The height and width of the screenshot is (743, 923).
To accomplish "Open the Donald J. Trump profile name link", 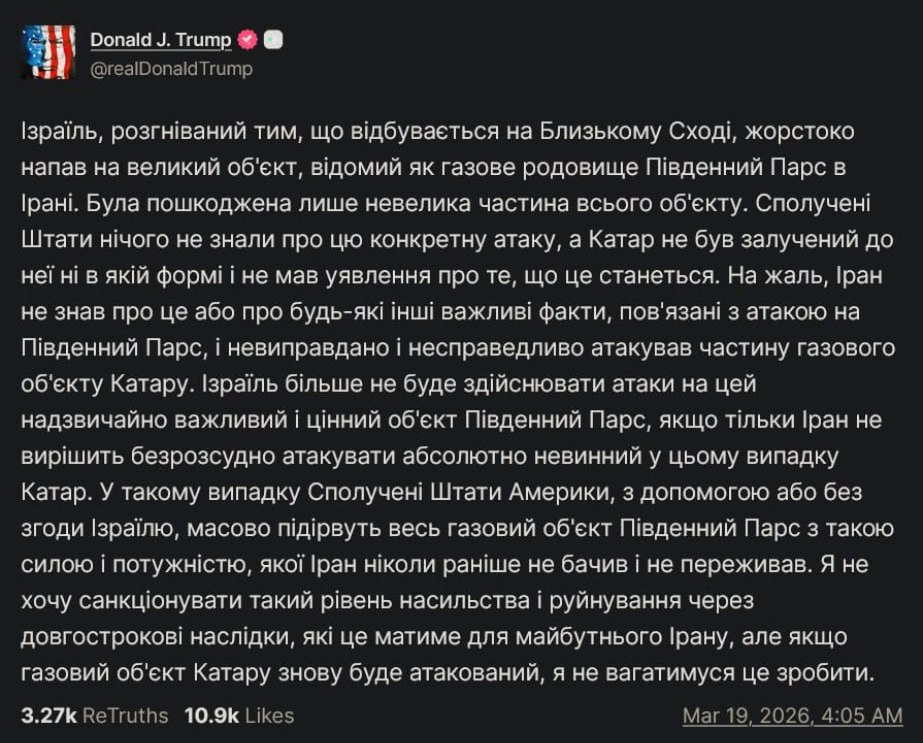I will [160, 40].
